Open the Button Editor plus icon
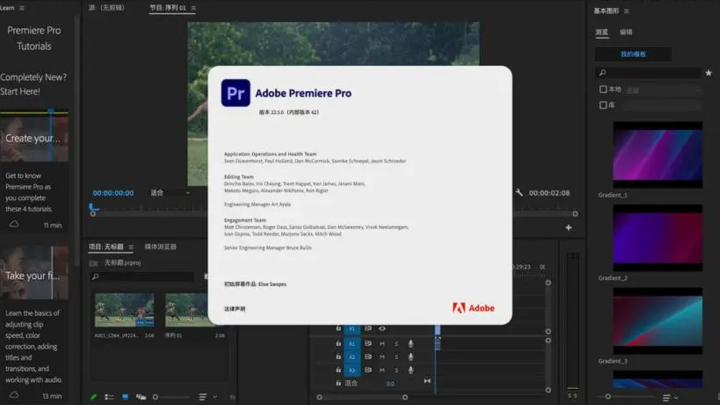 [568, 228]
